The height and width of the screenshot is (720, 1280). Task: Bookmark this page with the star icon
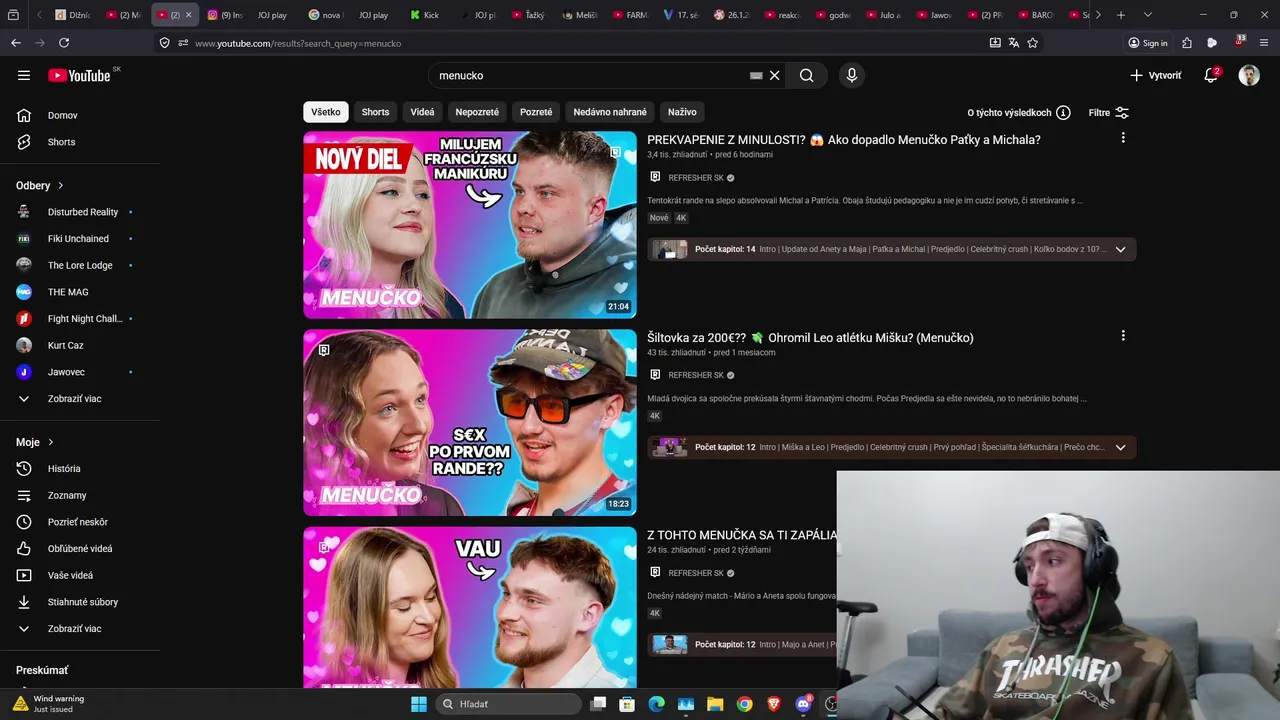[1033, 43]
